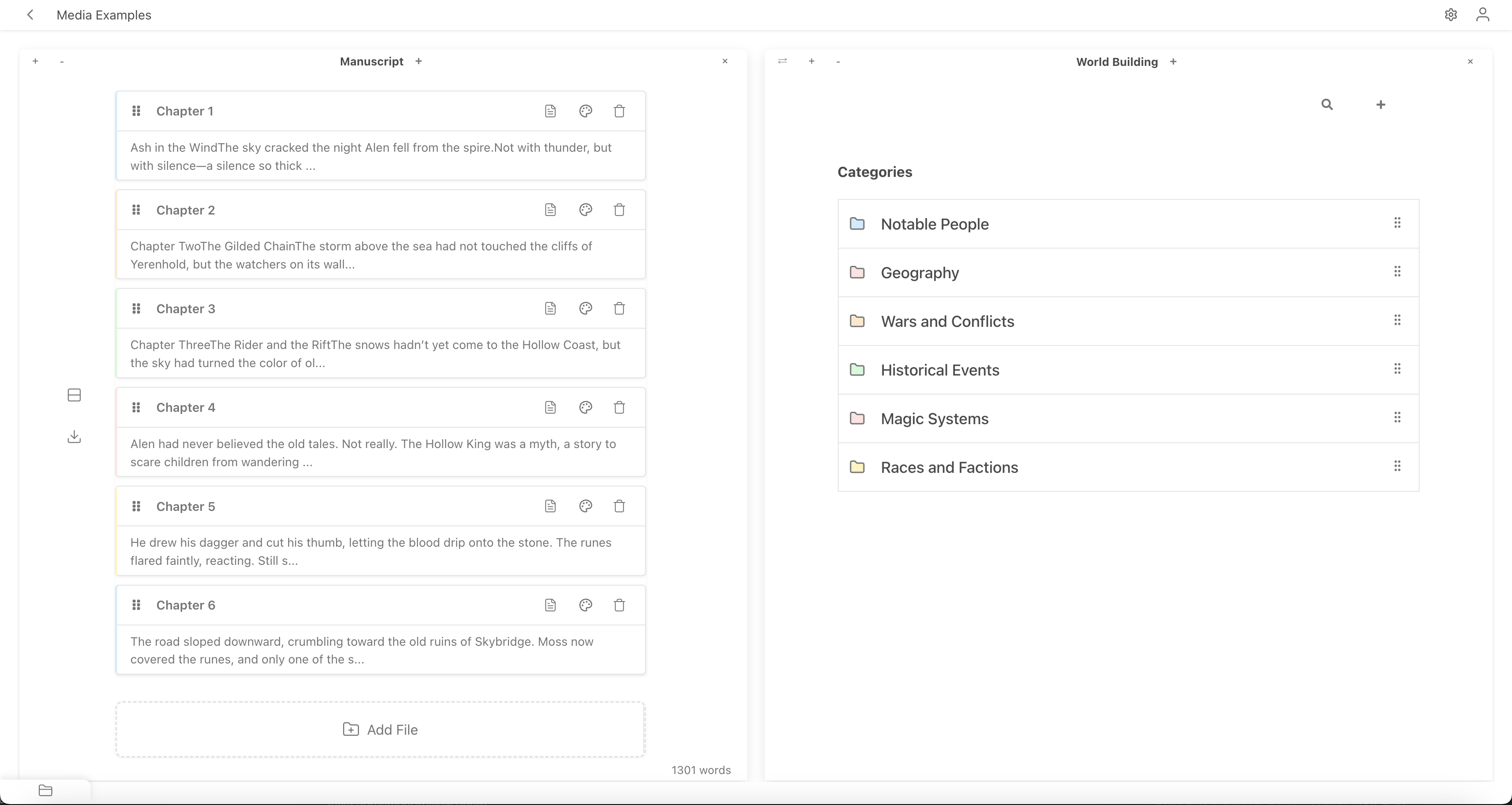Open search in the World Building panel
The height and width of the screenshot is (805, 1512).
pyautogui.click(x=1328, y=104)
